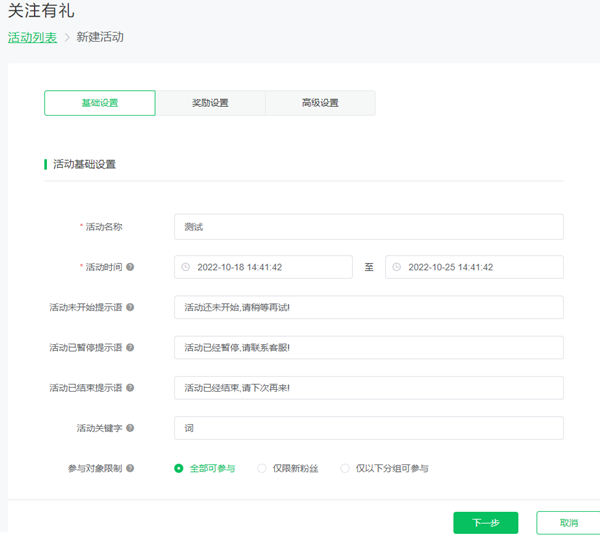This screenshot has height=535, width=600.
Task: Switch to the 高级设置 tab
Action: pyautogui.click(x=320, y=103)
